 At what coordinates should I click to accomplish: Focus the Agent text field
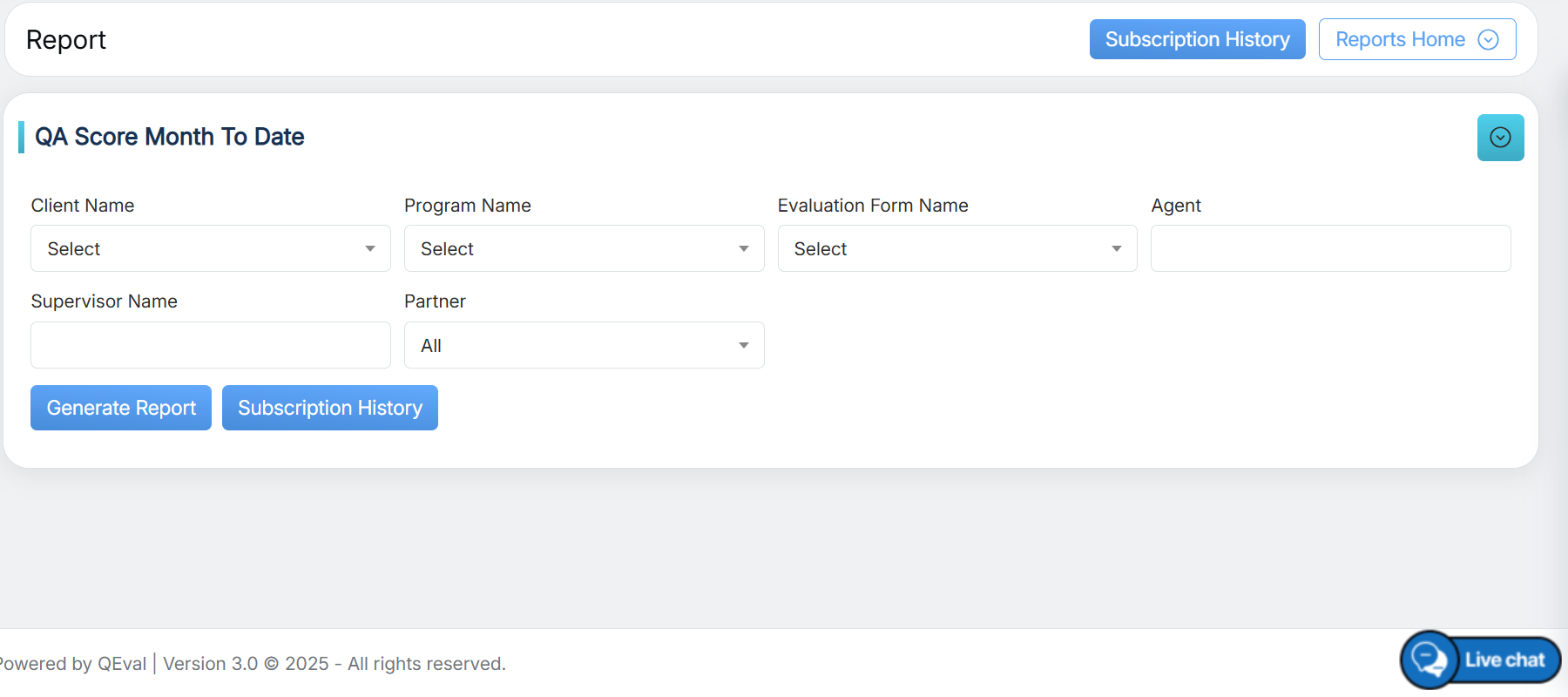click(1330, 249)
